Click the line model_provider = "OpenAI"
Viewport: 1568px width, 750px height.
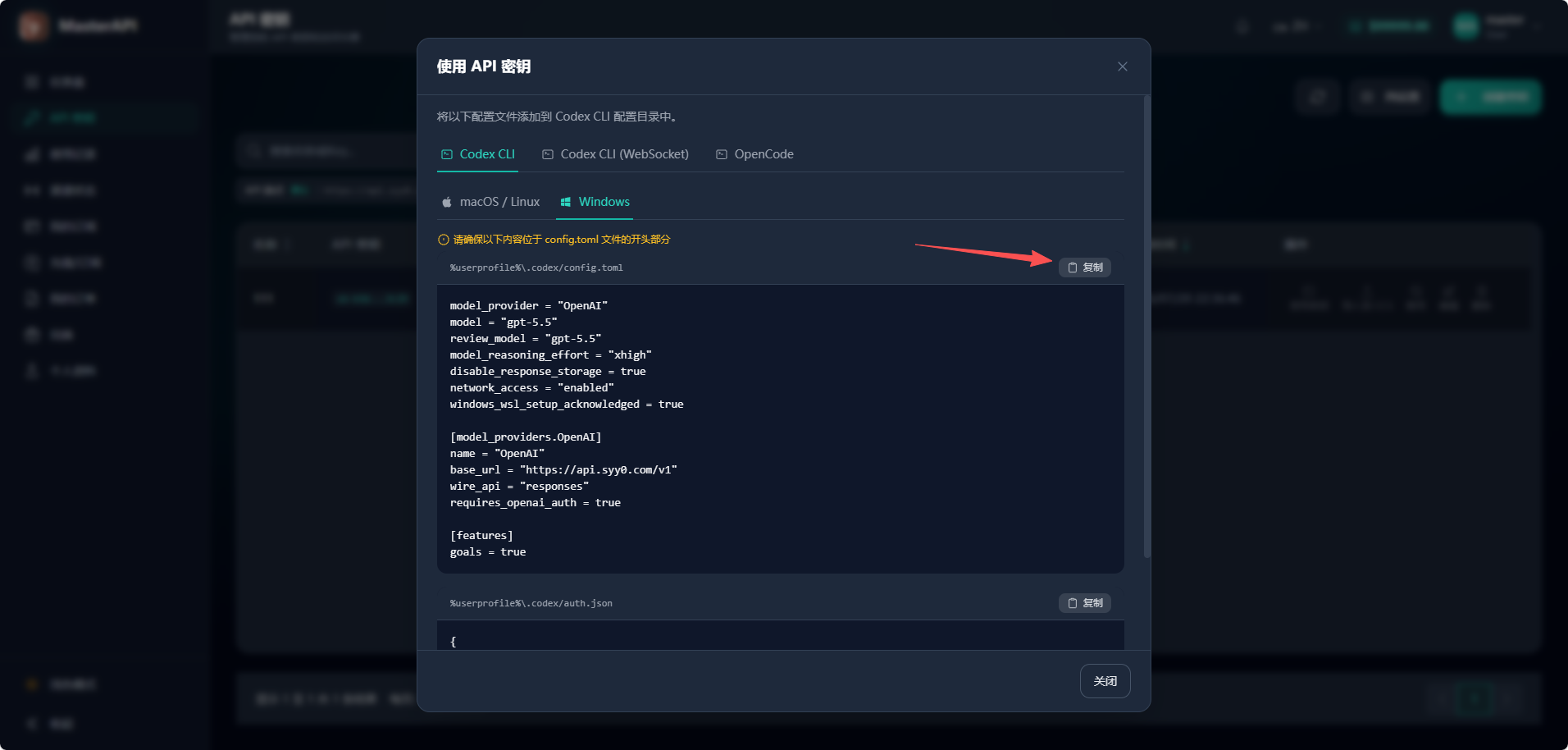[x=529, y=305]
